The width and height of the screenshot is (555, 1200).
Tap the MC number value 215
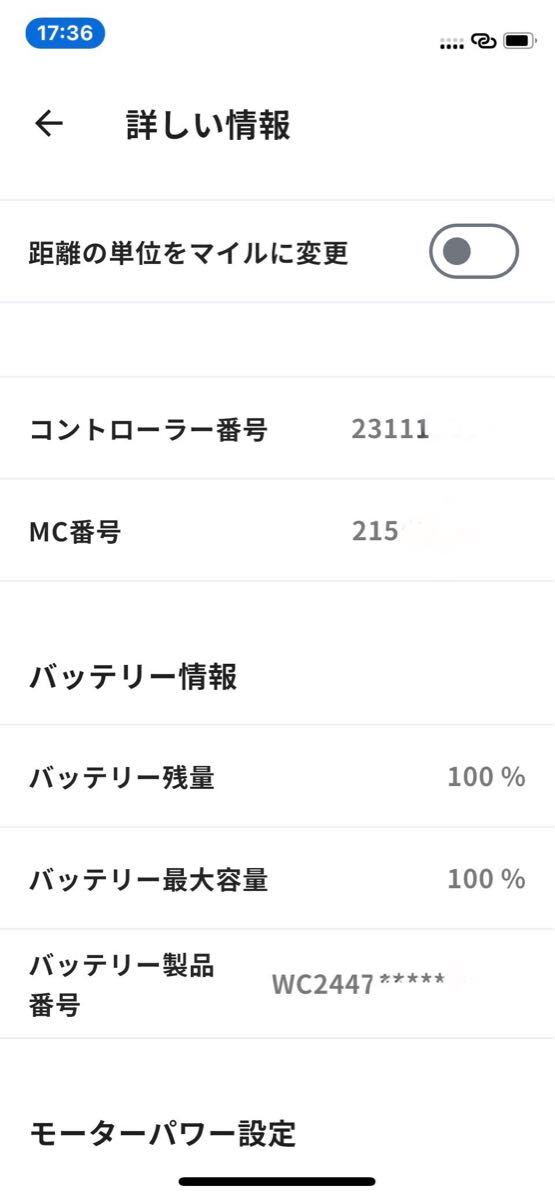[376, 531]
